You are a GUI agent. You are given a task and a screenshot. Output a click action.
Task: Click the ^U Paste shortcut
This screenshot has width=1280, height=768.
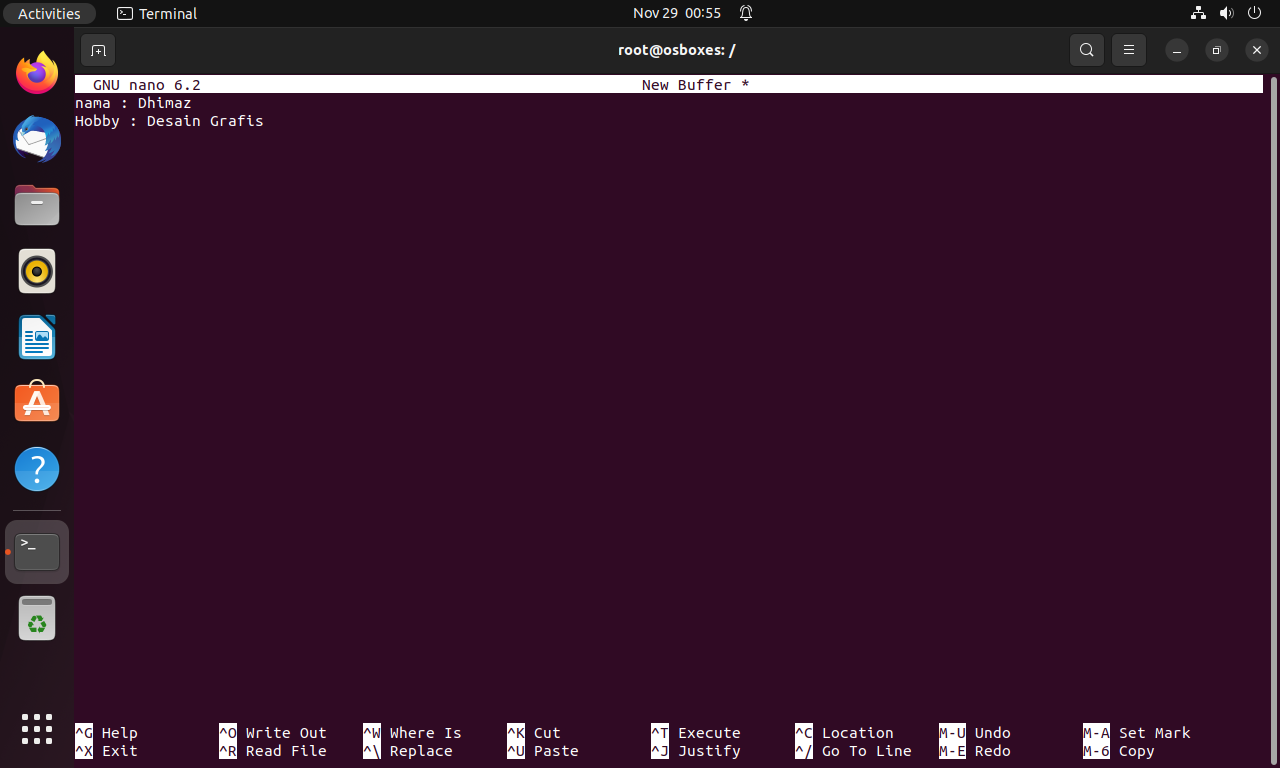click(543, 751)
